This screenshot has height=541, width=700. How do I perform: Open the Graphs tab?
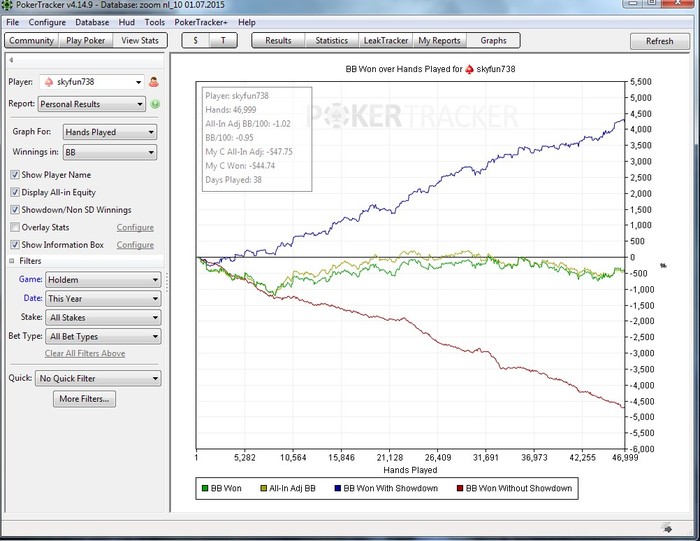coord(493,41)
